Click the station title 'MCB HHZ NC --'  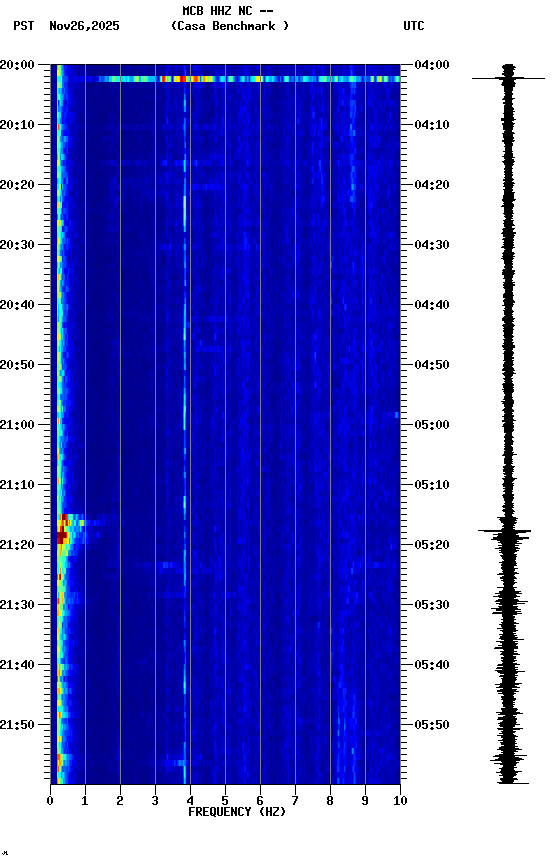[x=228, y=11]
